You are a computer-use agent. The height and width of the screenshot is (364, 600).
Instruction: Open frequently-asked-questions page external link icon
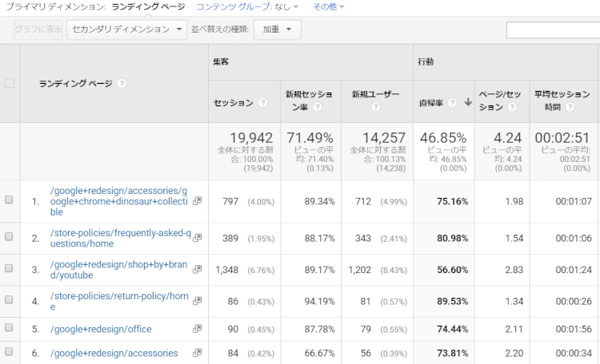(197, 237)
